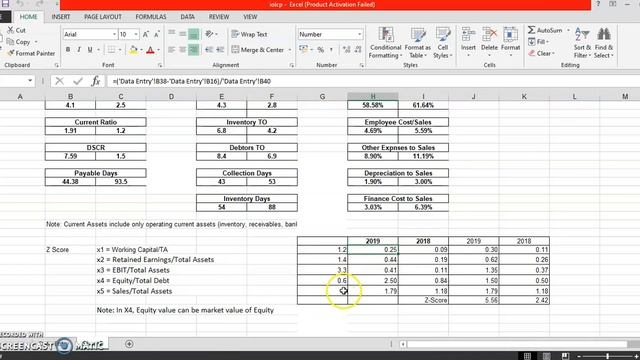This screenshot has width=640, height=360.
Task: Switch to Normal view in status bar
Action: [x=527, y=356]
